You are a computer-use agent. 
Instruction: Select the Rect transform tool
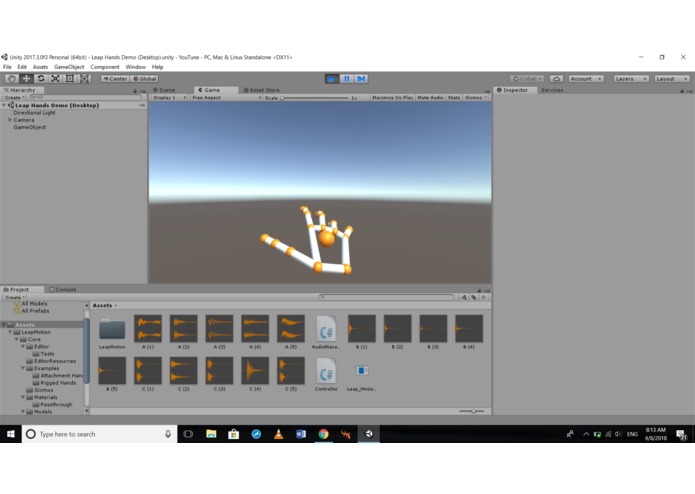coord(70,78)
